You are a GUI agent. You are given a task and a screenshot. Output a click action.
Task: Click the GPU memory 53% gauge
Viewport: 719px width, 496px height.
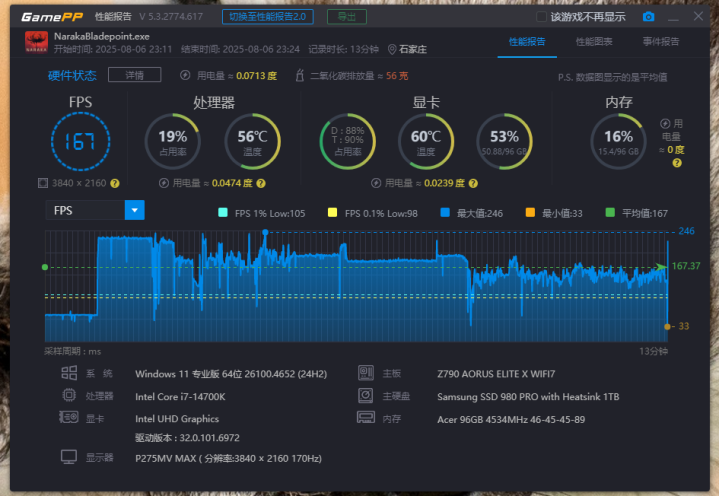[x=504, y=141]
